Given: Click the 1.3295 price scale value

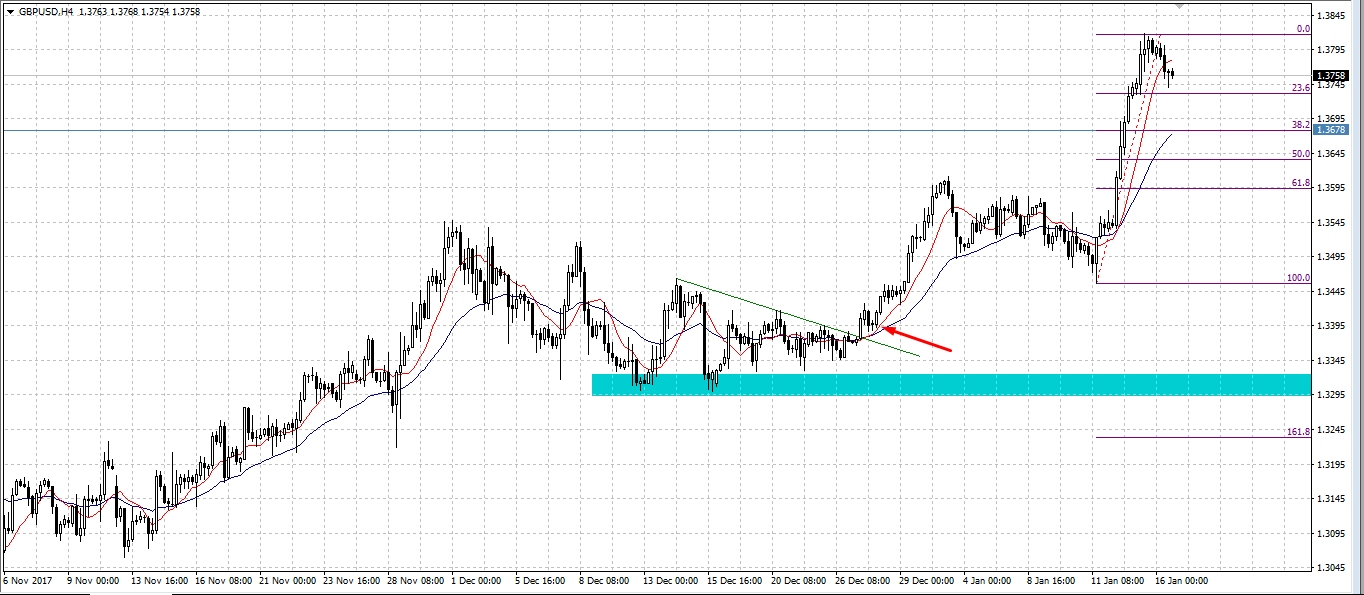Looking at the screenshot, I should tap(1331, 395).
